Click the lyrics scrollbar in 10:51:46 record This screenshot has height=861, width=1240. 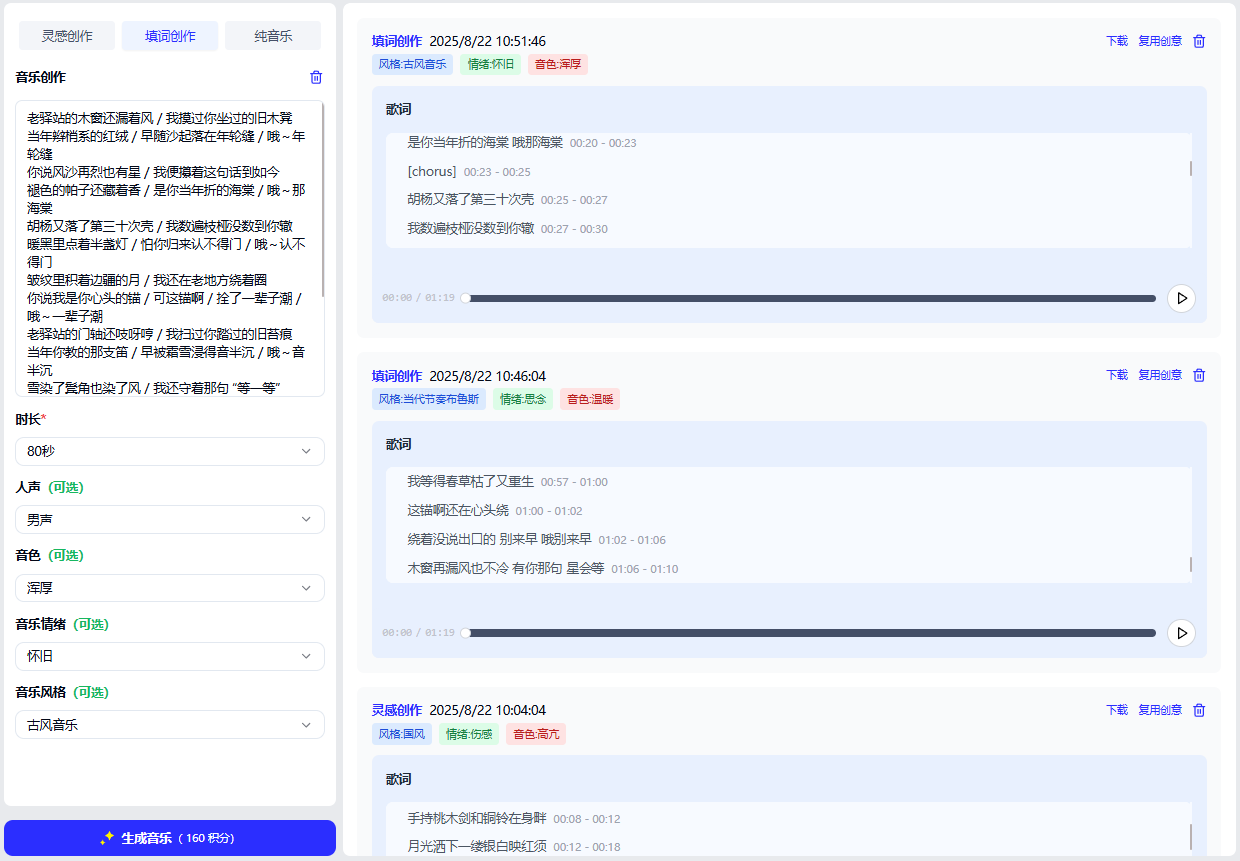[1190, 168]
